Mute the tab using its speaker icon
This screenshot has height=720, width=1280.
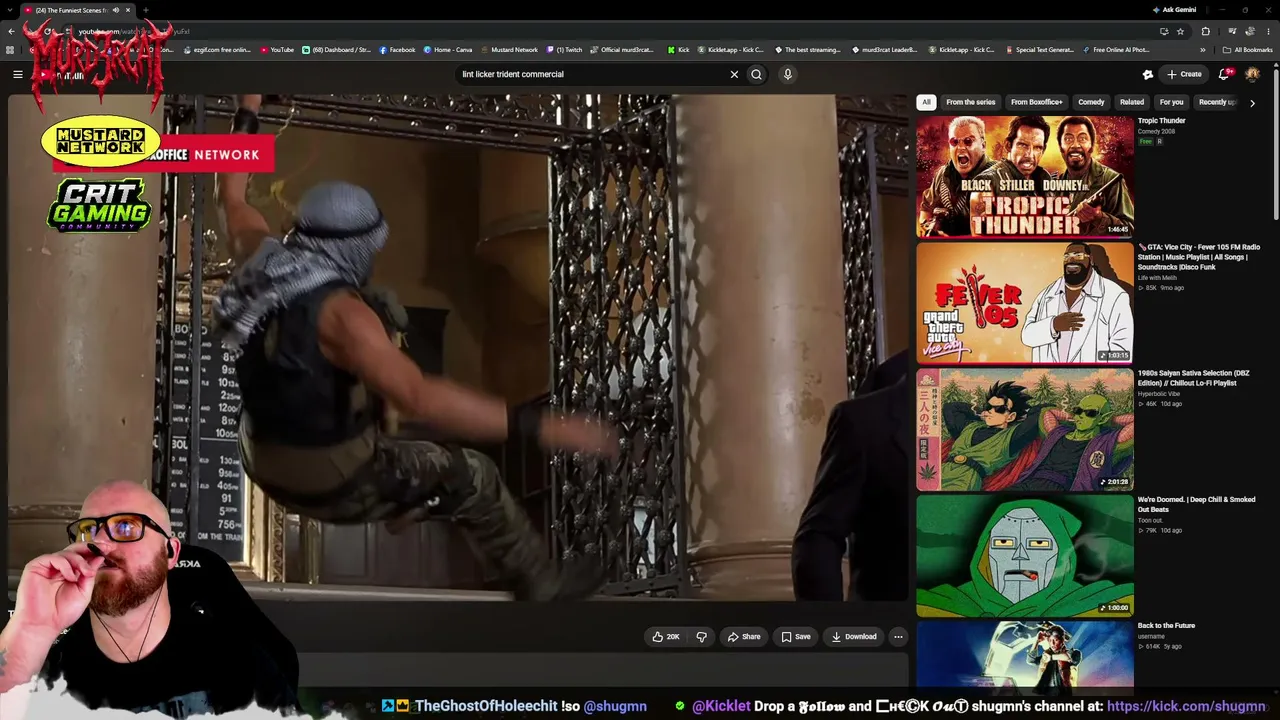click(x=115, y=10)
